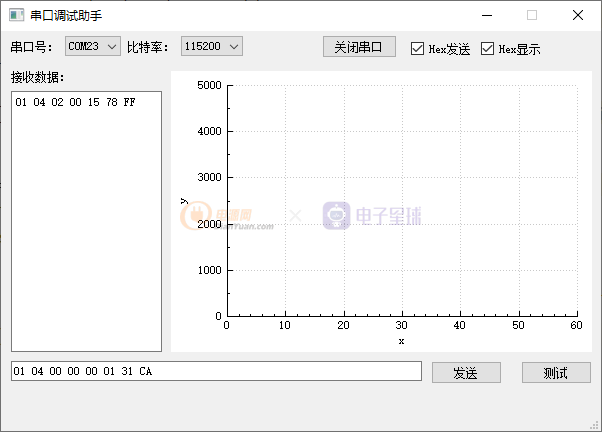Close the 串口调试助手 window
The image size is (602, 432).
point(578,15)
